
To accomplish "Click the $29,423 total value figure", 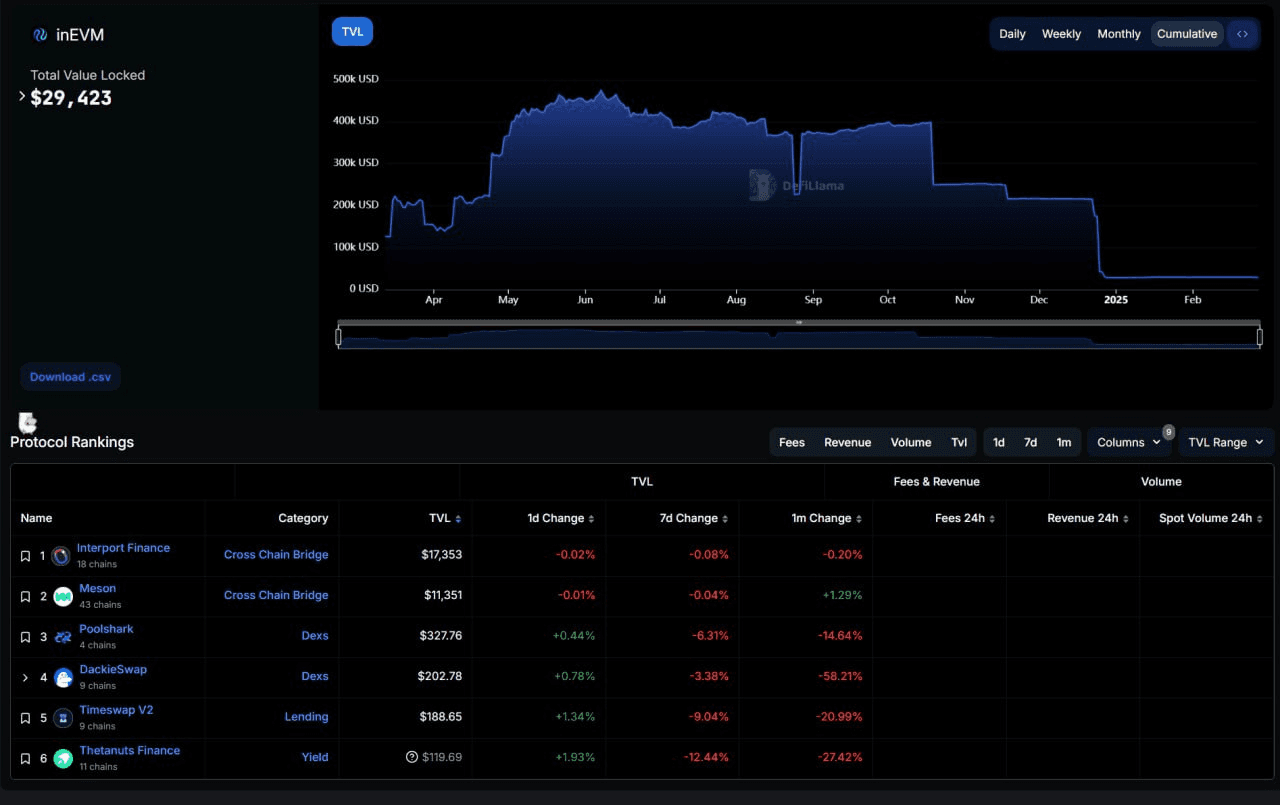I will [71, 98].
